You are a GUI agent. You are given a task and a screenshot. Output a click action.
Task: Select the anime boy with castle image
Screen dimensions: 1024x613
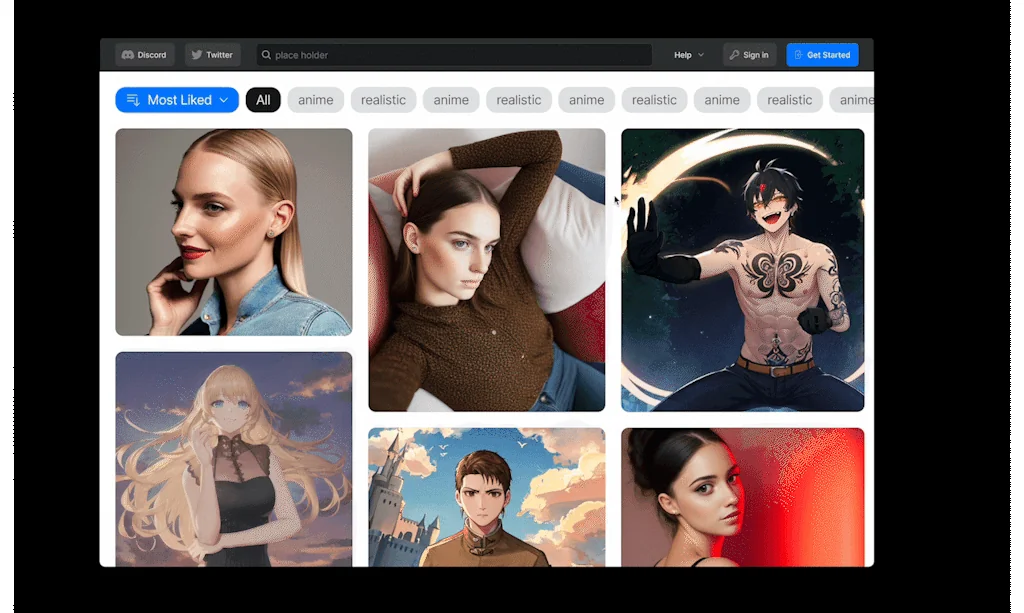pyautogui.click(x=487, y=497)
